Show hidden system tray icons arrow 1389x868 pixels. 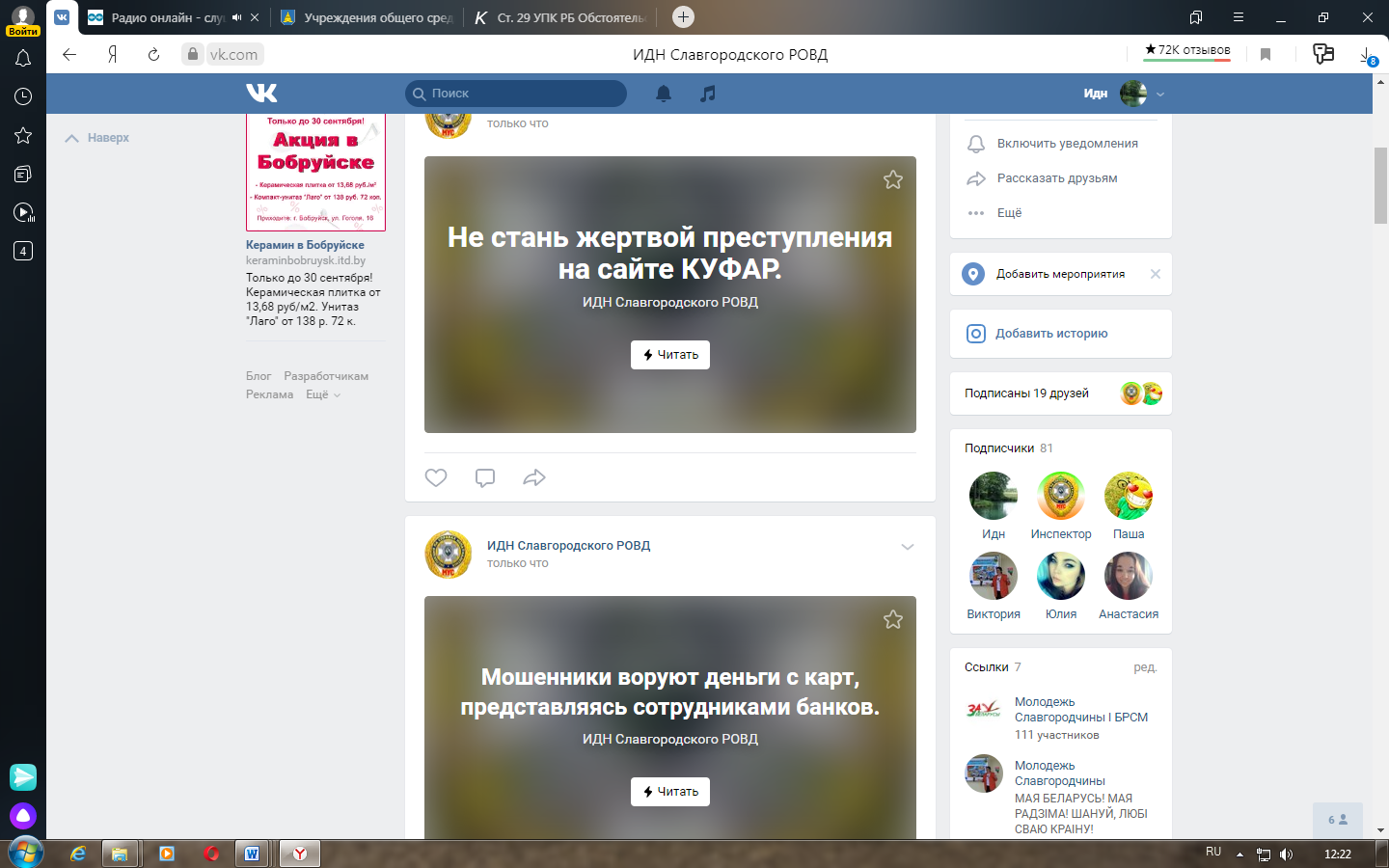(x=1239, y=854)
